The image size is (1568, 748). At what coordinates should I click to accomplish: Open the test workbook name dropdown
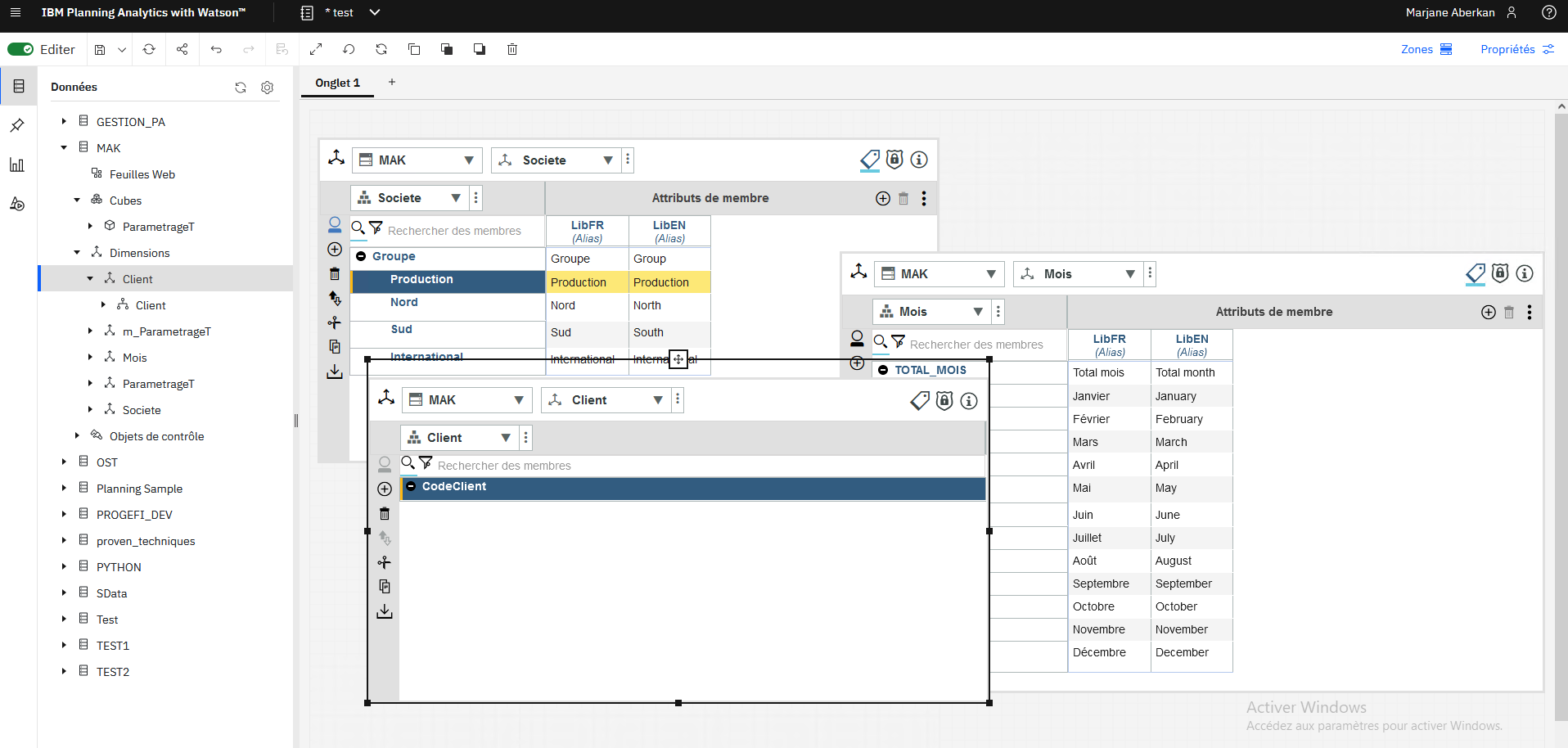(375, 12)
